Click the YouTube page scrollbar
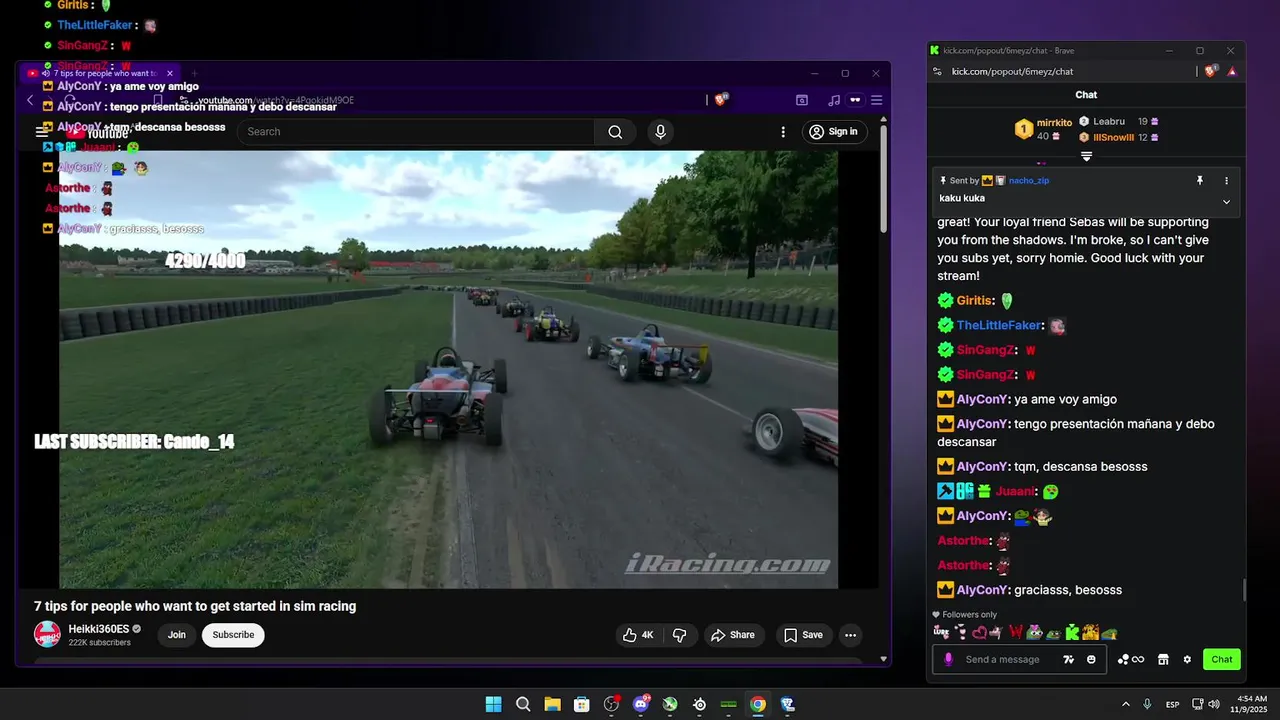Screen dimensions: 1280x720 tap(883, 180)
